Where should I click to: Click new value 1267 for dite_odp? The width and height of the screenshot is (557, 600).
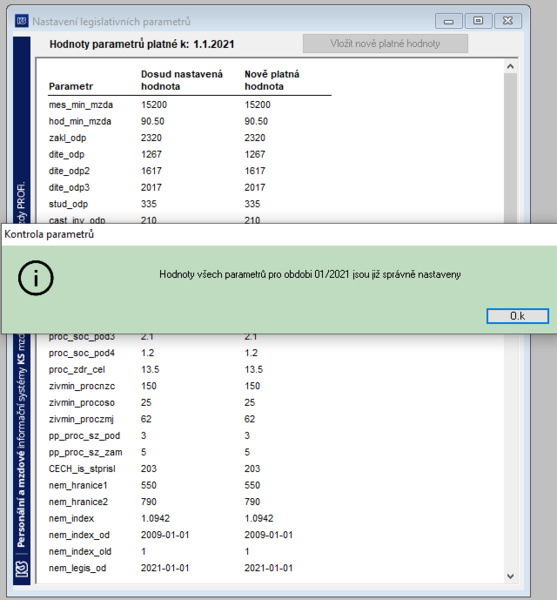[255, 154]
